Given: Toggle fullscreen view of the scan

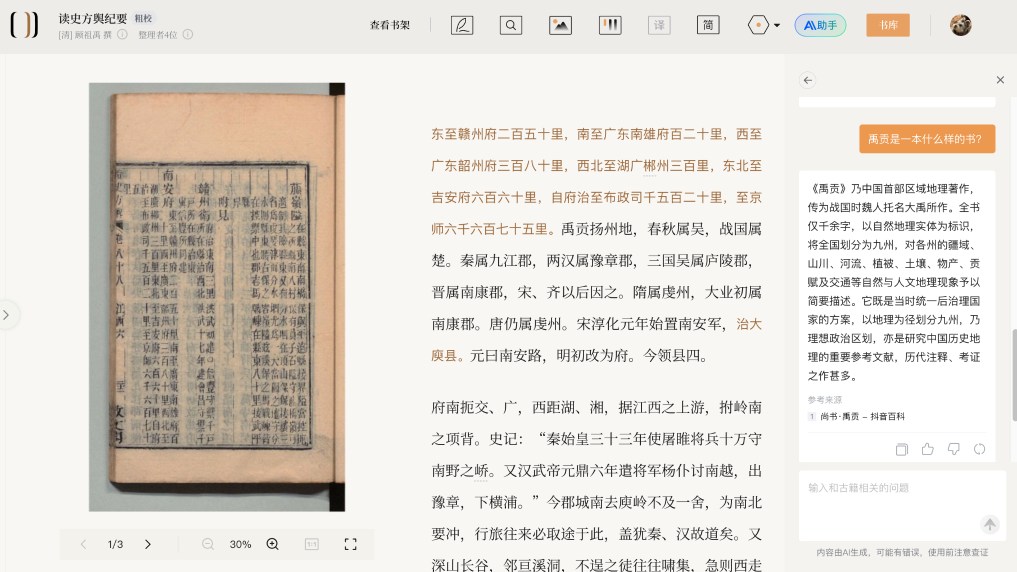Looking at the screenshot, I should 350,544.
